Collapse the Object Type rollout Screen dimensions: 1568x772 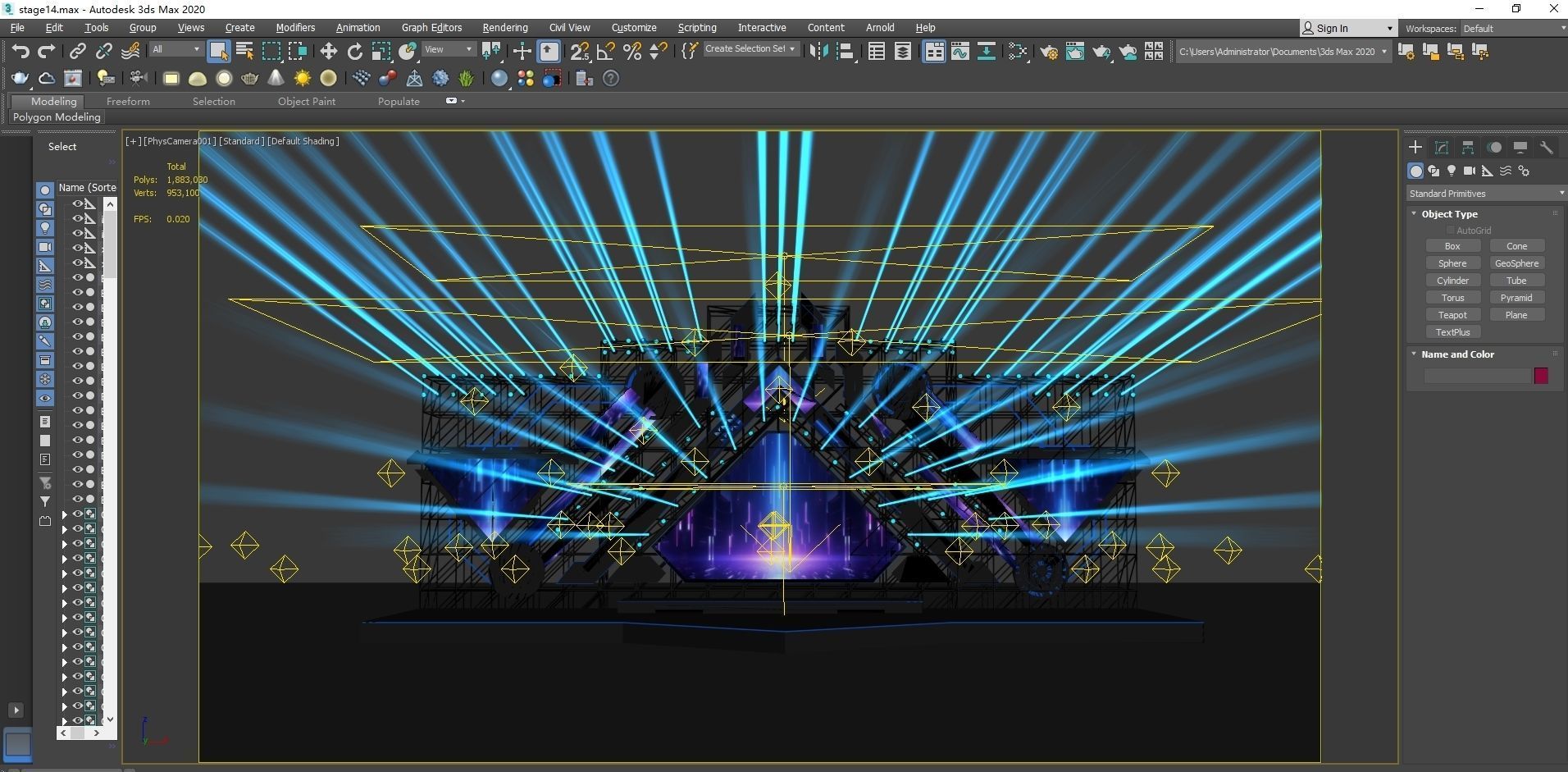(1448, 214)
